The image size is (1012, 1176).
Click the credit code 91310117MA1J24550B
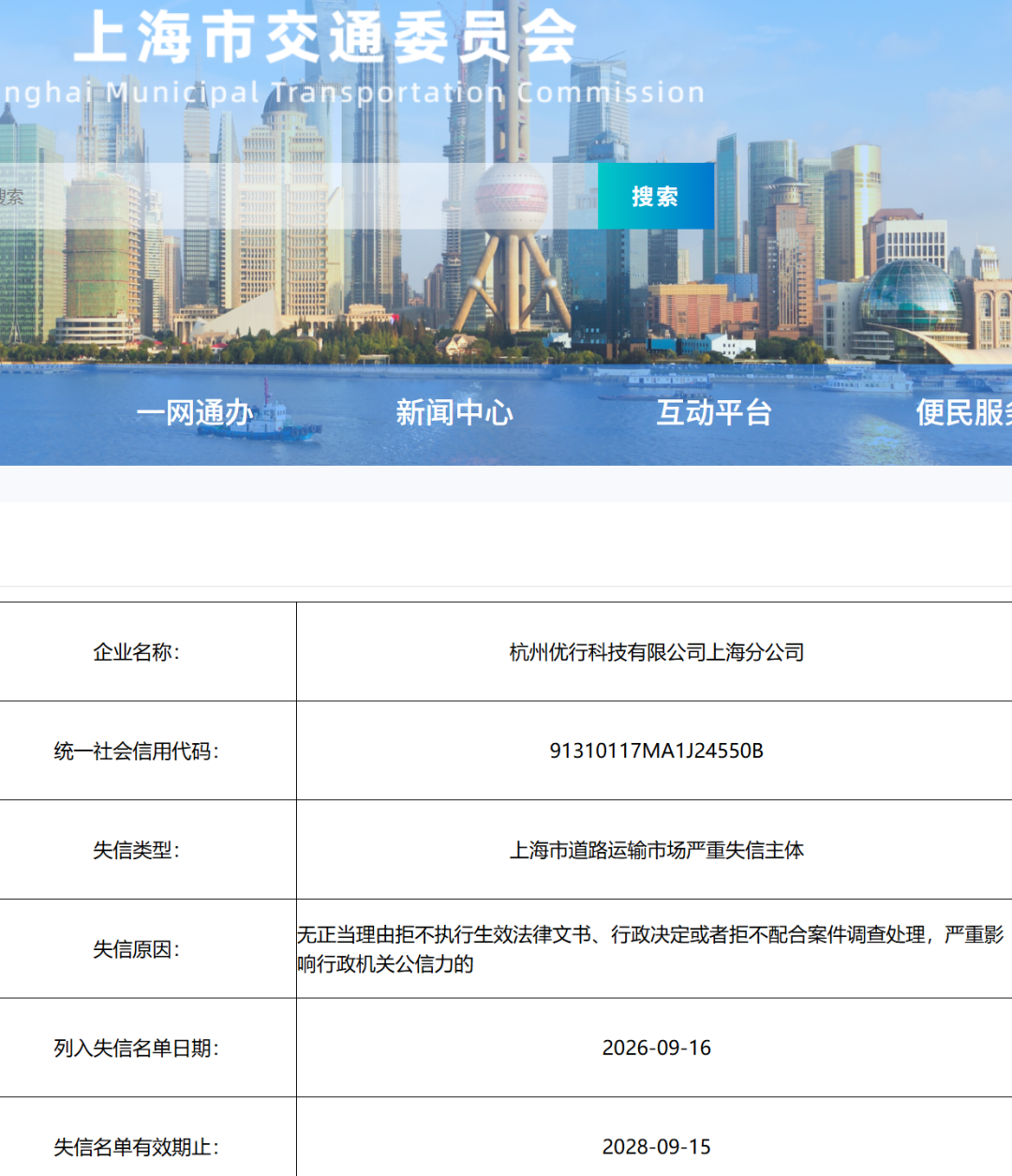point(657,751)
